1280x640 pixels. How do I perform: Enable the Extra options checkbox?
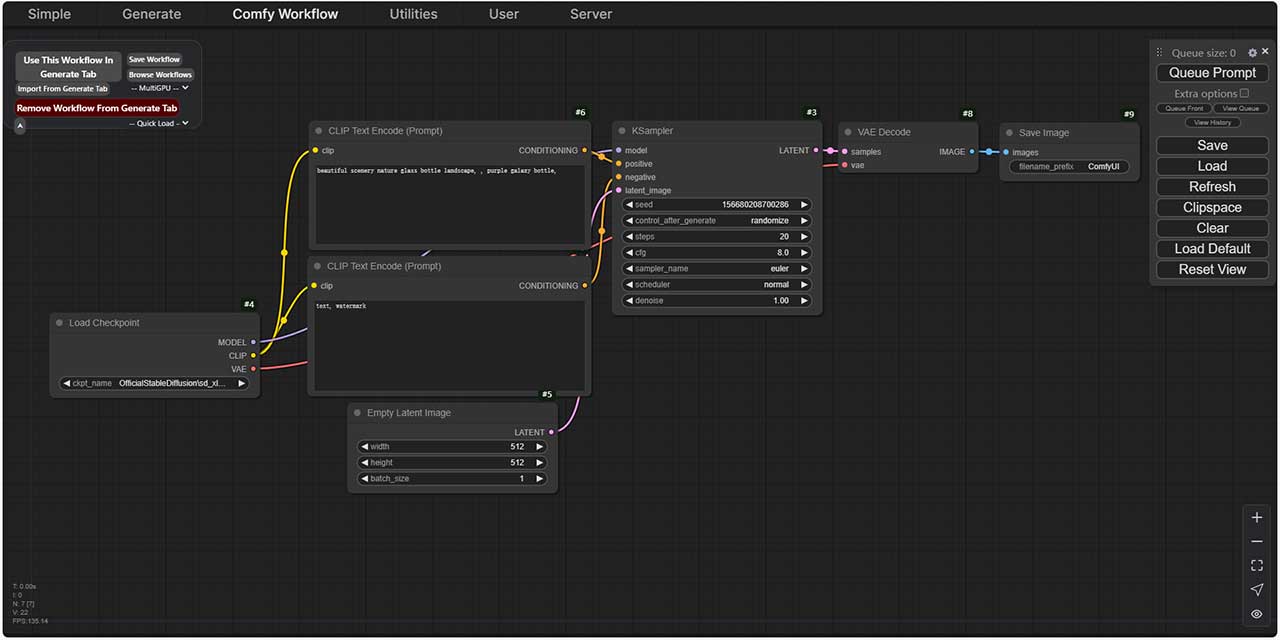point(1244,93)
